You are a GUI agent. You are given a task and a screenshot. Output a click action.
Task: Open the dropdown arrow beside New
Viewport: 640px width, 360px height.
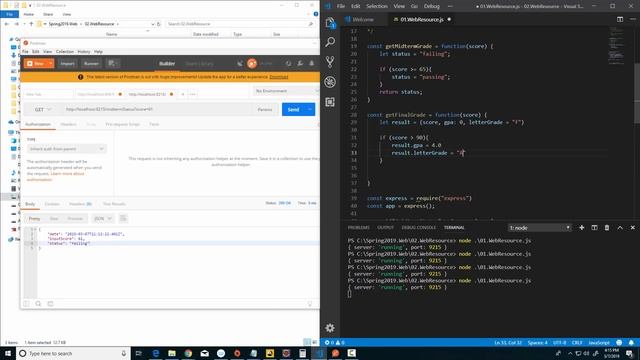point(50,63)
